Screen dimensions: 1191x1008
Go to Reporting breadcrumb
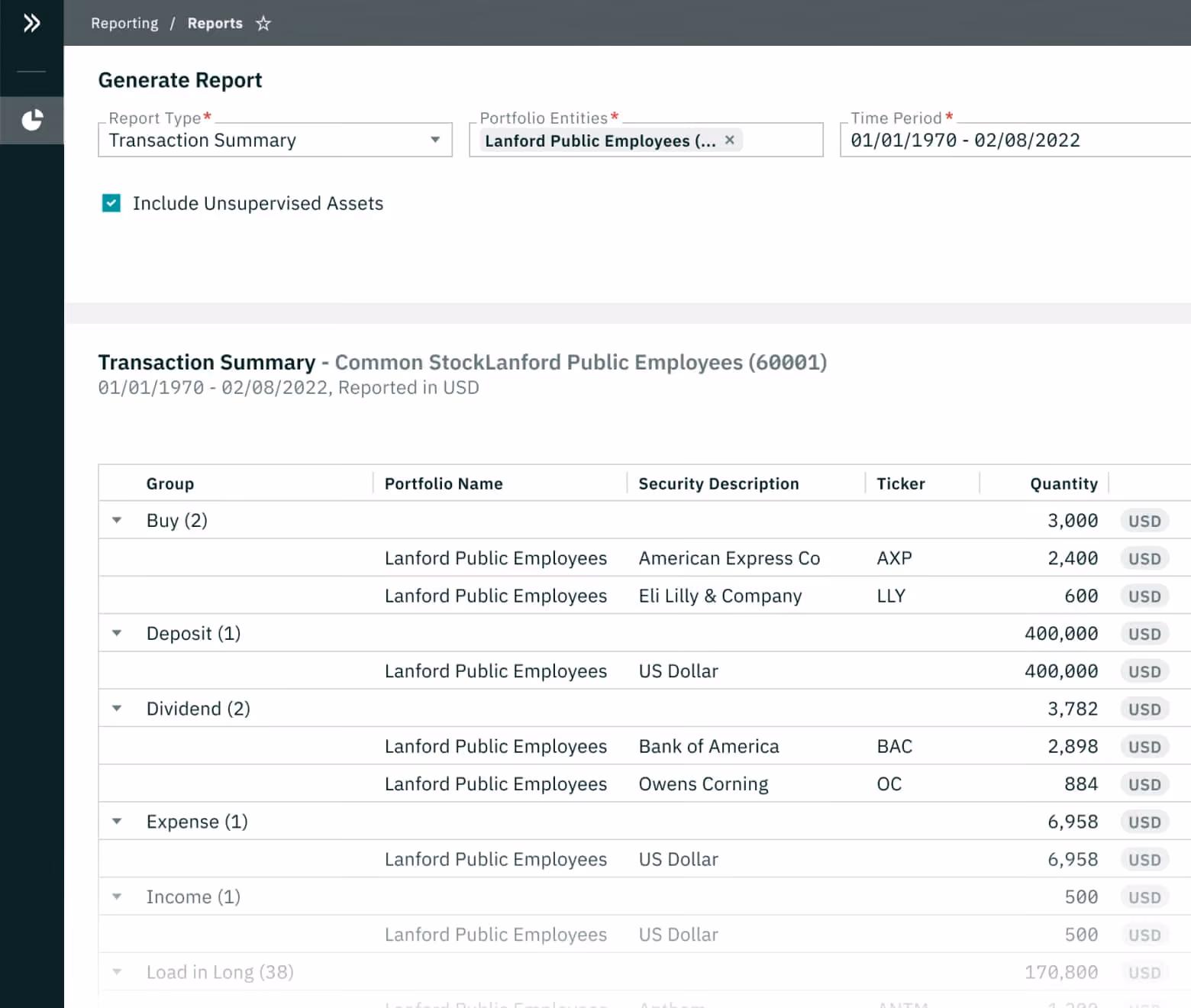click(124, 24)
